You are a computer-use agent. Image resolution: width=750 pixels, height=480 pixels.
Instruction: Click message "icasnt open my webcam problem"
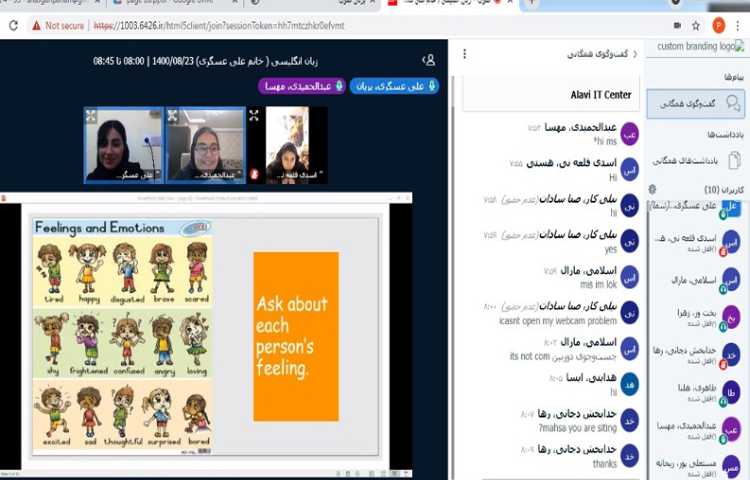(558, 321)
